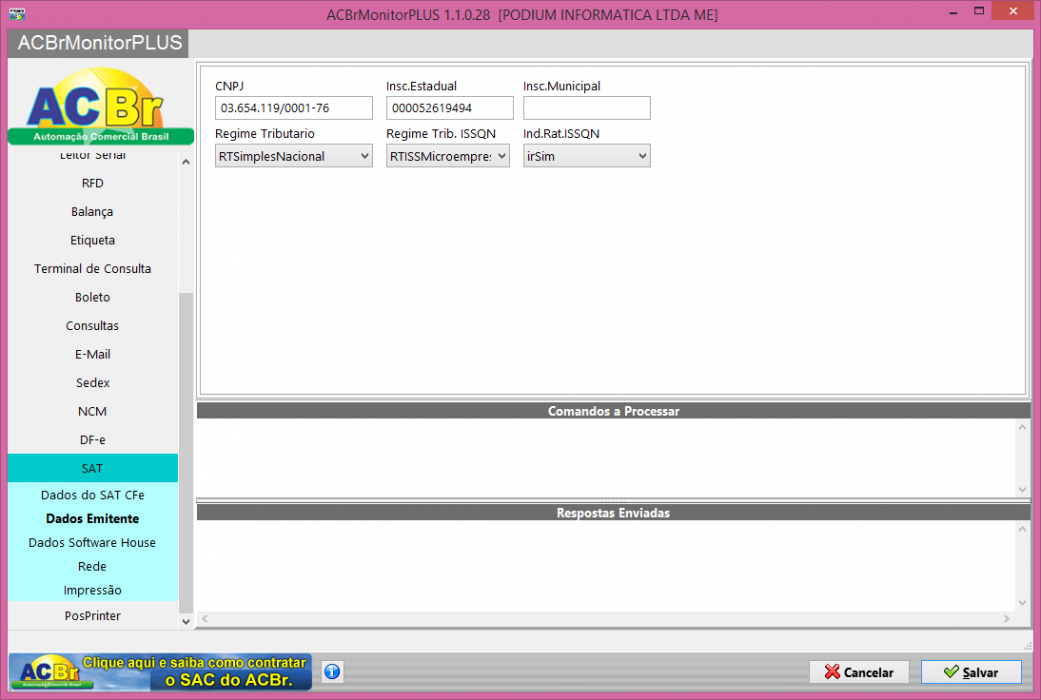The image size is (1041, 700).
Task: Click sidebar scroll up arrow
Action: coord(186,161)
